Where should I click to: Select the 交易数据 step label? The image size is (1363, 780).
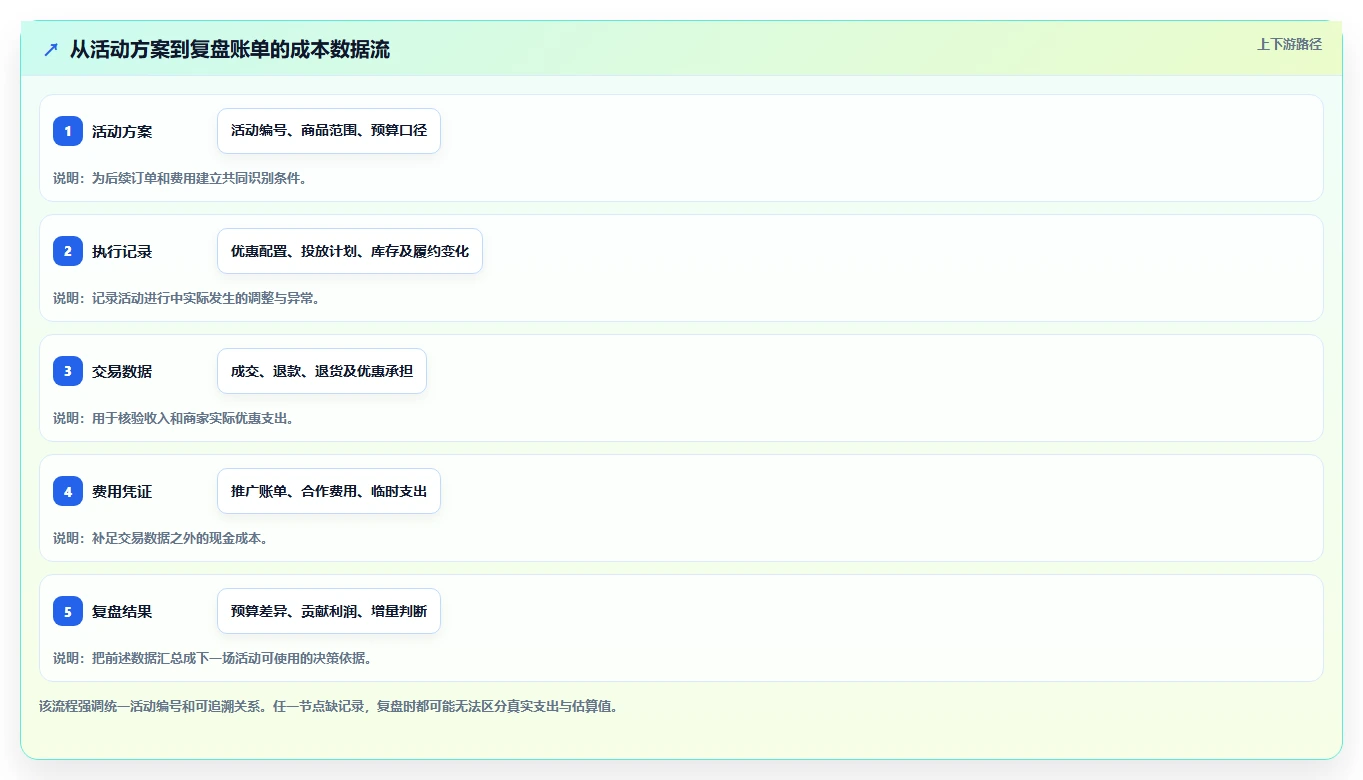click(x=122, y=371)
